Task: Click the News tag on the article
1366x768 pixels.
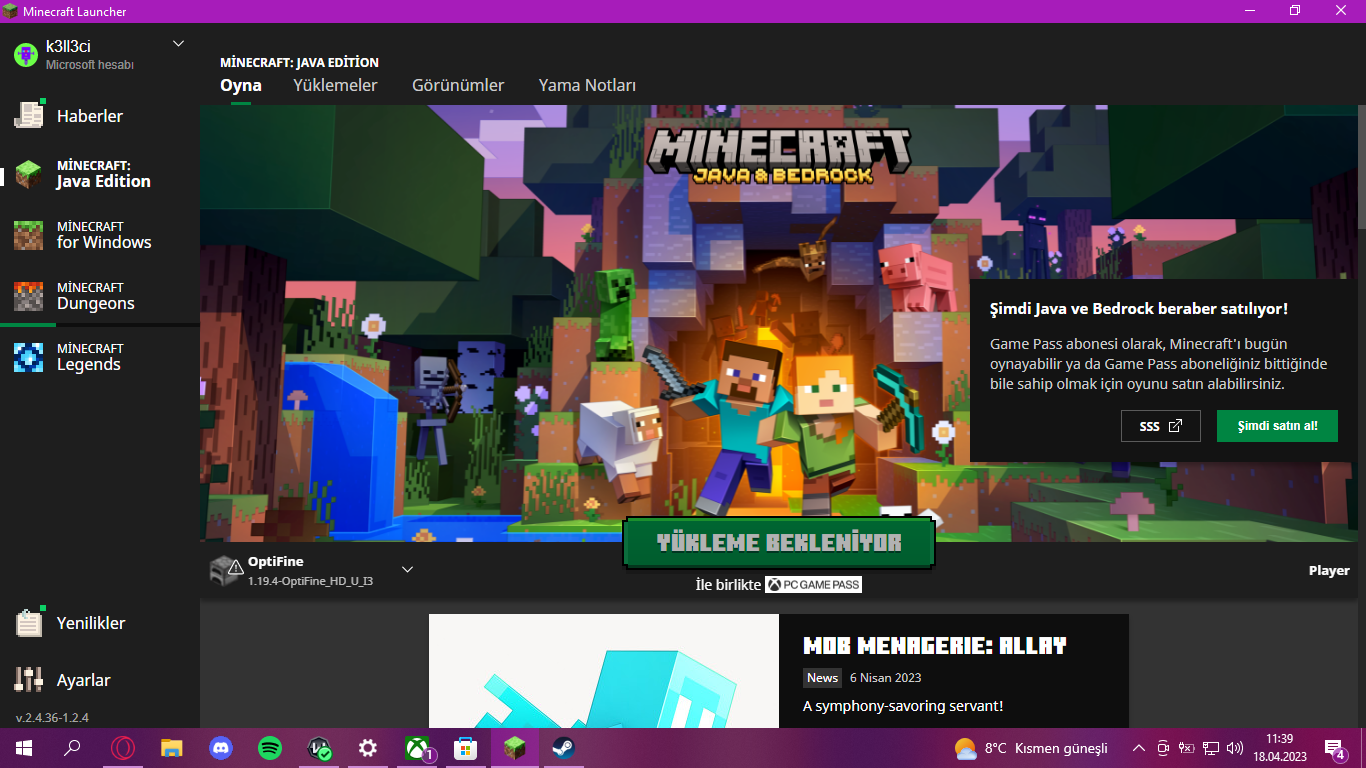Action: (822, 678)
